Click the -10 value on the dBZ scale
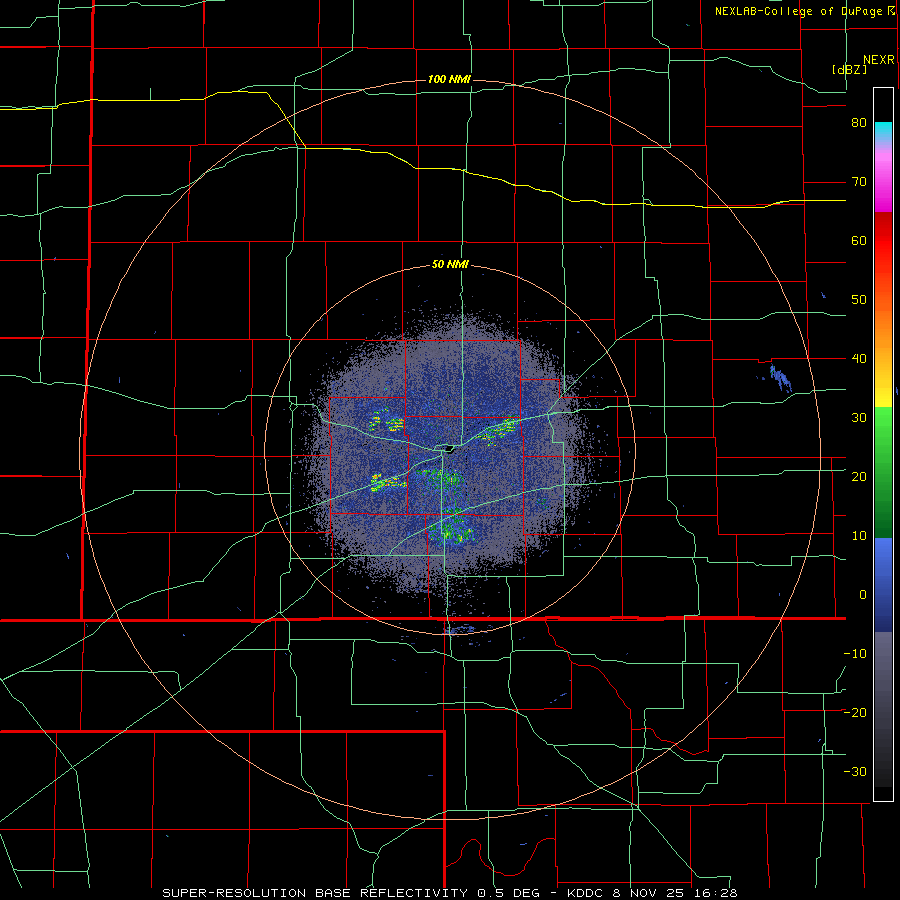Screen dimensions: 900x900 coord(855,654)
